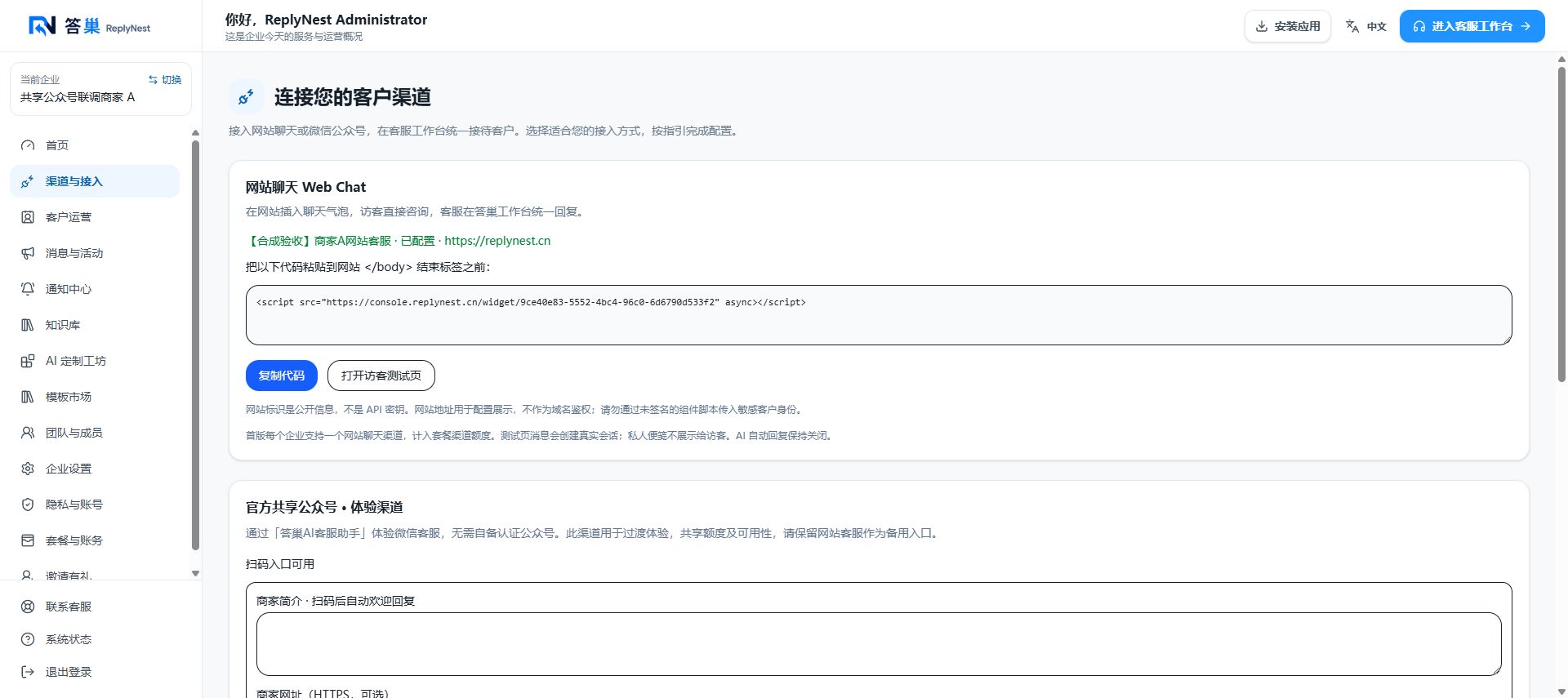Click the swap arrows icon next to 切换

(153, 80)
